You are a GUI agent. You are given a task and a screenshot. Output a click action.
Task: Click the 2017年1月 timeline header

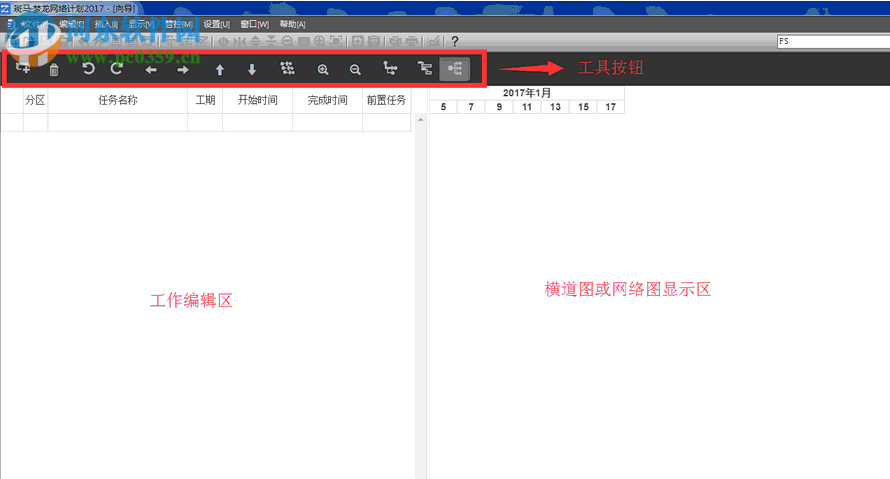(527, 93)
